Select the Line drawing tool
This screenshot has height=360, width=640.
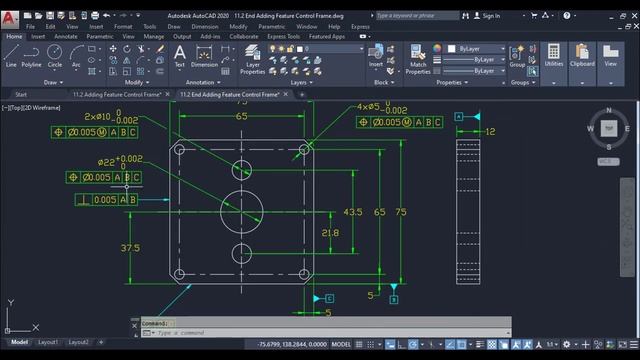[x=11, y=56]
